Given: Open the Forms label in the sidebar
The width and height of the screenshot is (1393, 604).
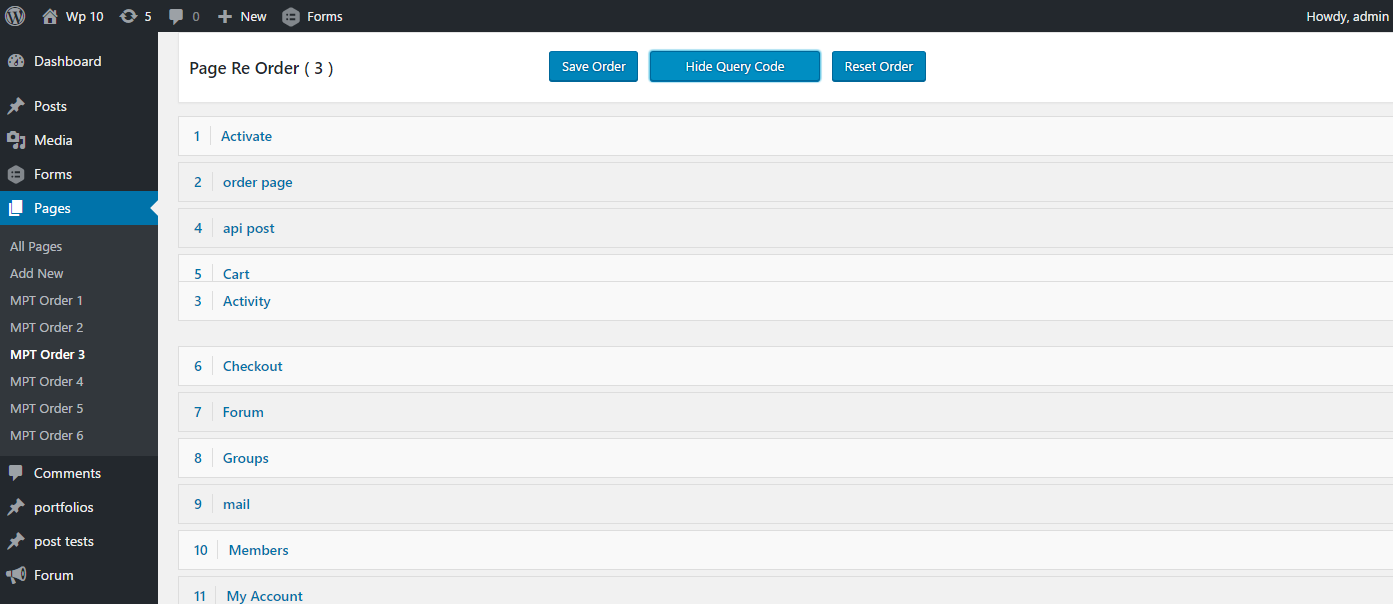Looking at the screenshot, I should pyautogui.click(x=53, y=174).
